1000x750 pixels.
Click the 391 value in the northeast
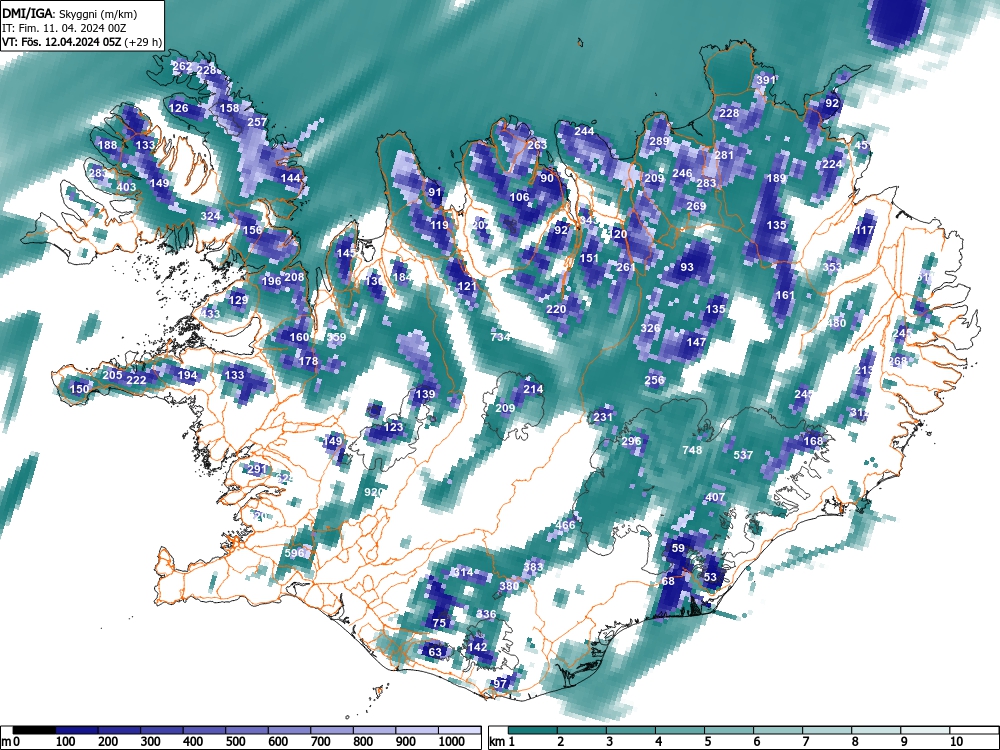pos(765,80)
